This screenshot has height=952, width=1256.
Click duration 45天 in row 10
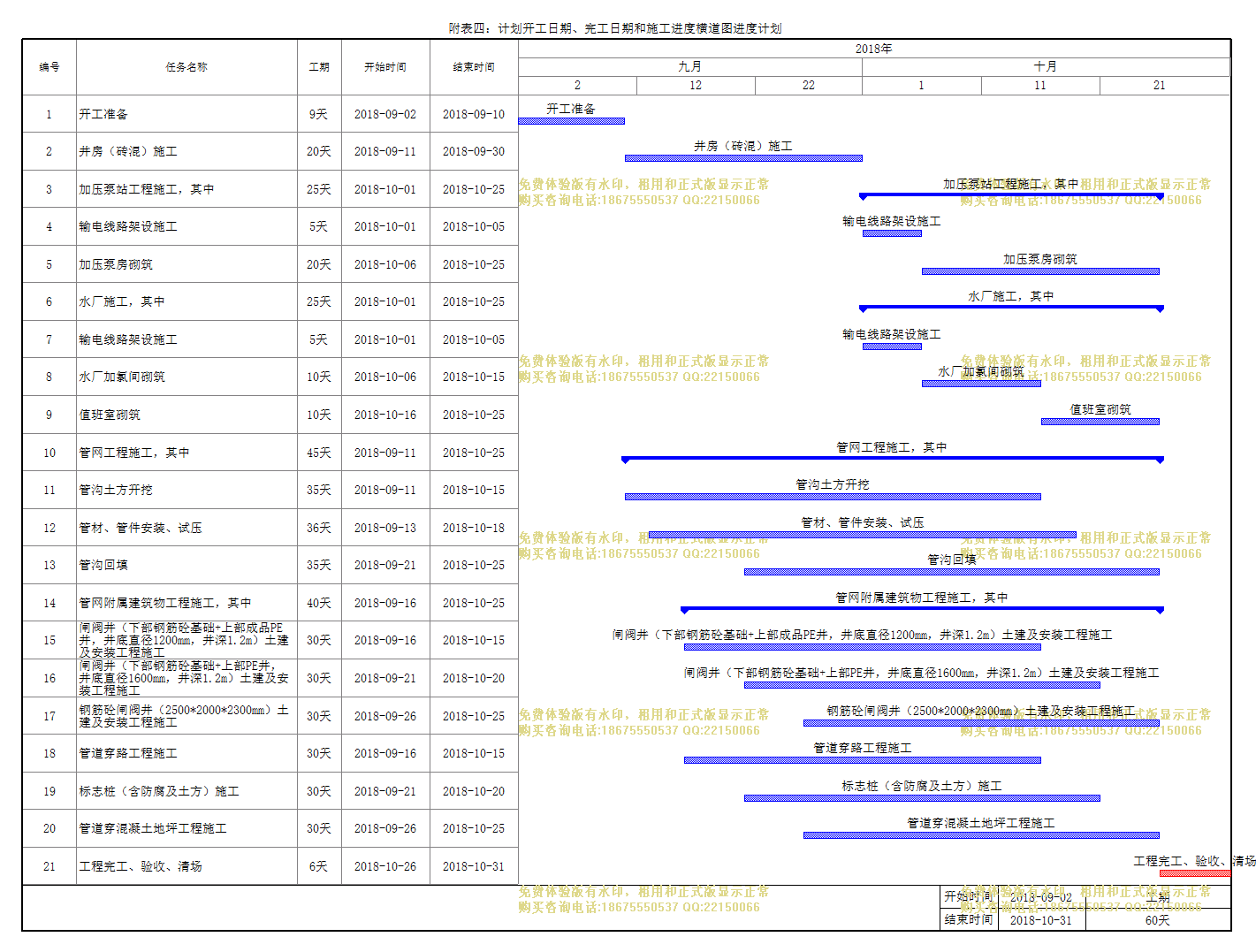click(x=319, y=453)
